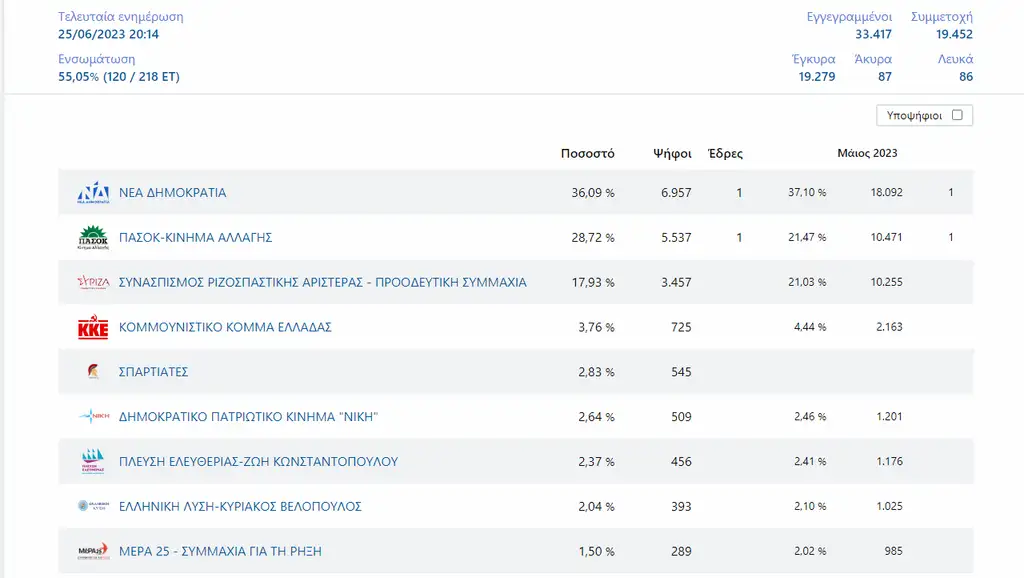Click May 2023 votes 10.255
This screenshot has height=578, width=1024.
886,281
